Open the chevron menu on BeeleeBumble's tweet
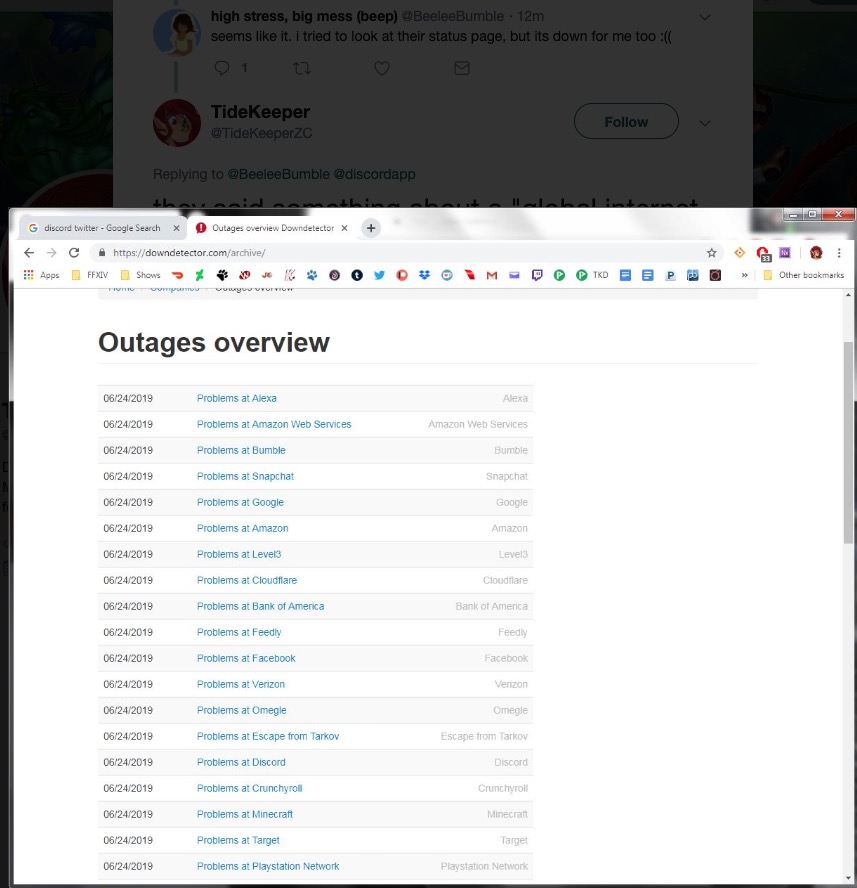 point(705,18)
